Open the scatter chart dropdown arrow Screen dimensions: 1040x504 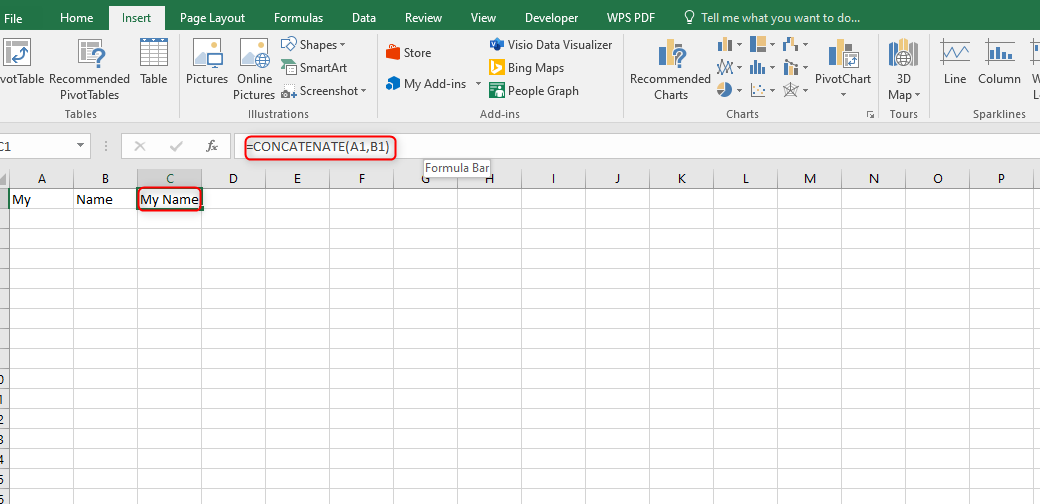(x=773, y=90)
